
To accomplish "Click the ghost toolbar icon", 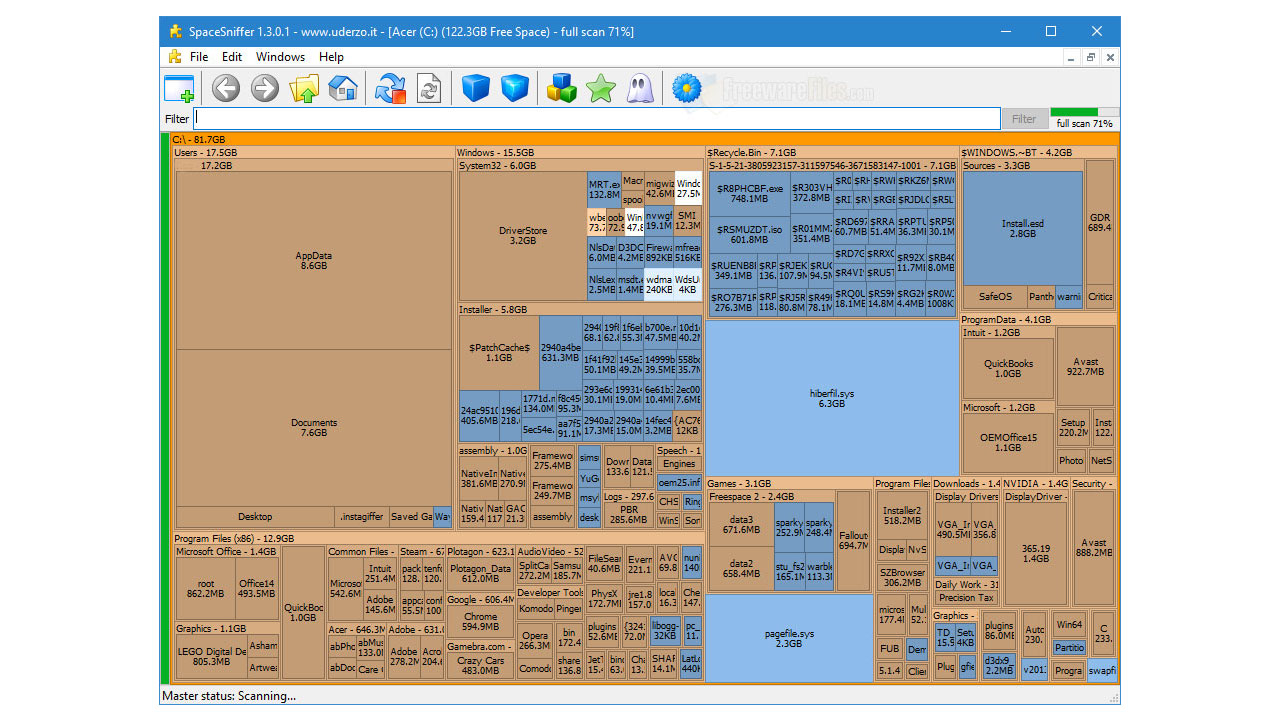I will pyautogui.click(x=640, y=89).
